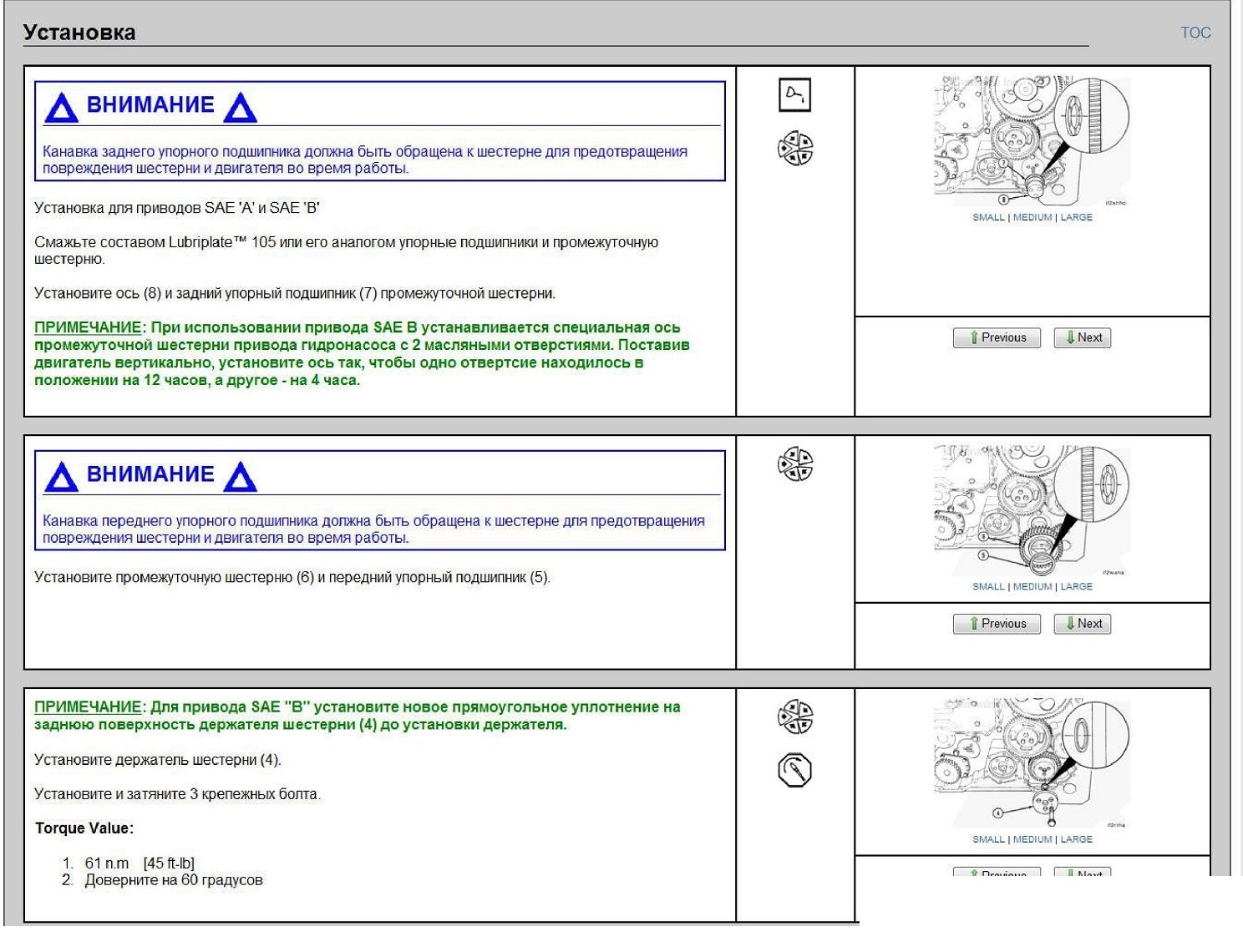Click the install gear icon in second step
The image size is (1243, 952).
(x=795, y=464)
